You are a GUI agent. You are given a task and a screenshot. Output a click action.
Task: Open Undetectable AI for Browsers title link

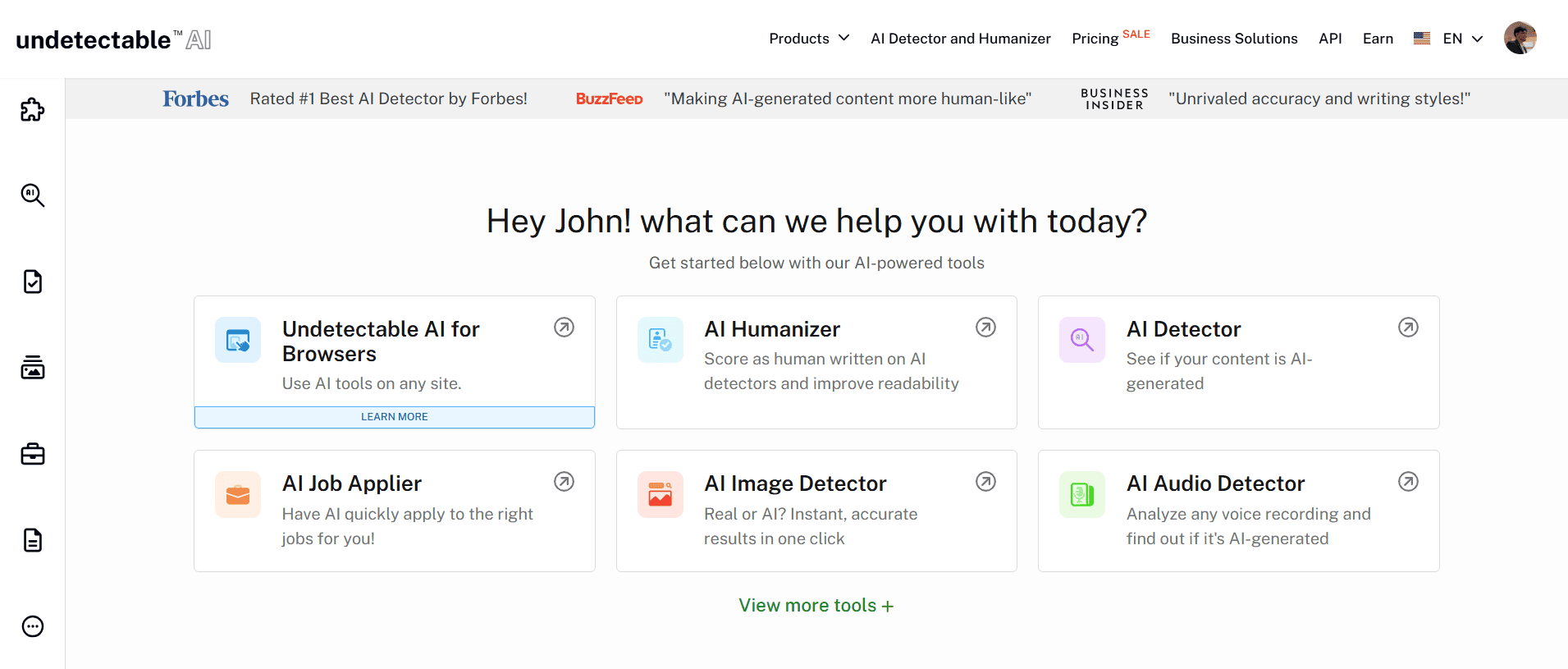[x=381, y=341]
